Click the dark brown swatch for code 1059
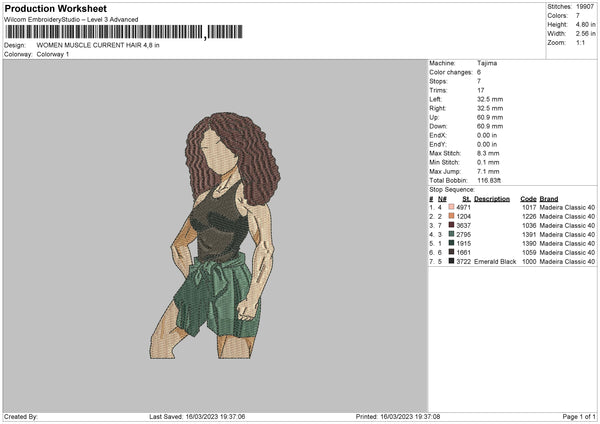600x424 pixels. tap(451, 252)
